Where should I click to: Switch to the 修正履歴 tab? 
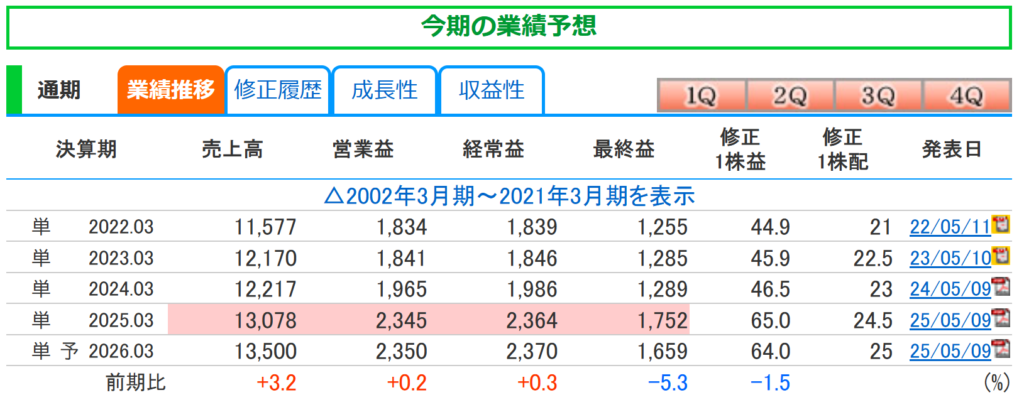click(x=278, y=90)
